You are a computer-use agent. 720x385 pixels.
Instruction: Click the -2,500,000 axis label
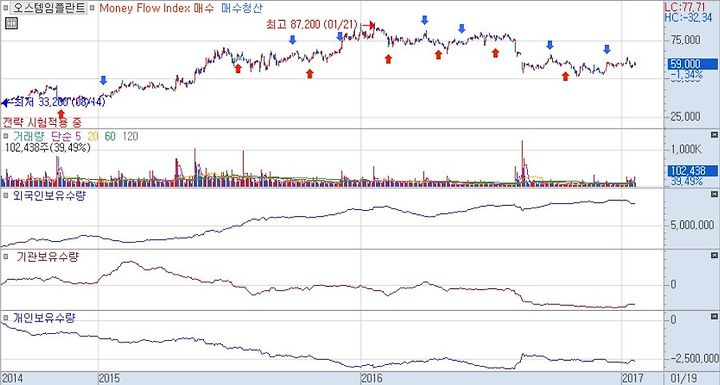(694, 358)
